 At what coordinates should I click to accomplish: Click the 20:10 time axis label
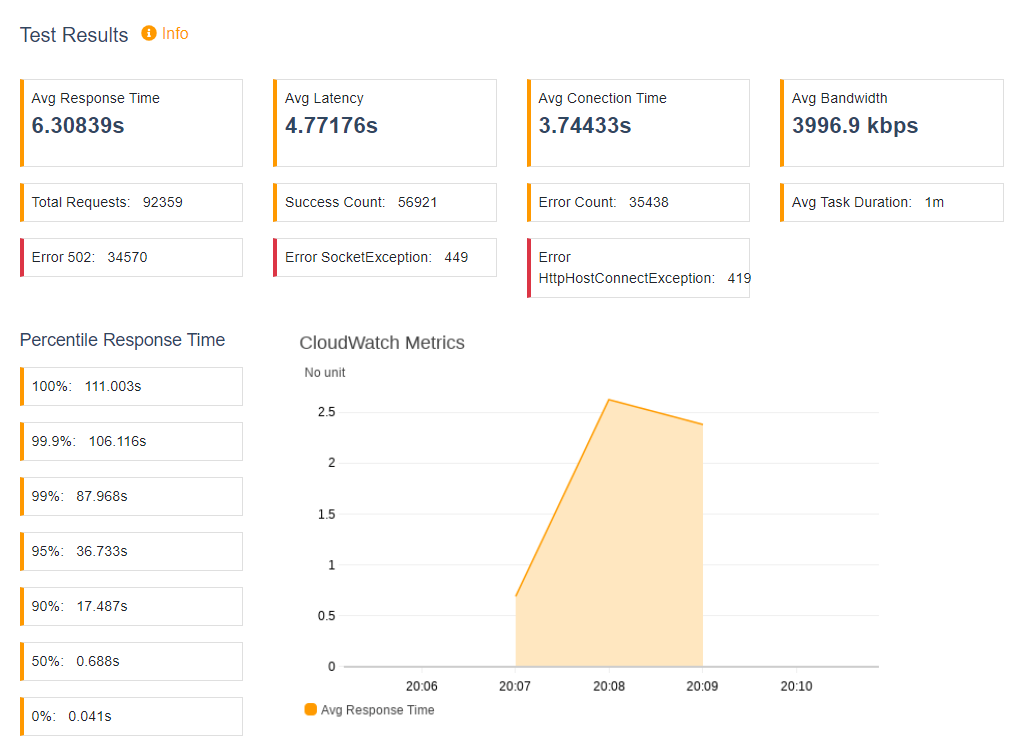pyautogui.click(x=796, y=686)
